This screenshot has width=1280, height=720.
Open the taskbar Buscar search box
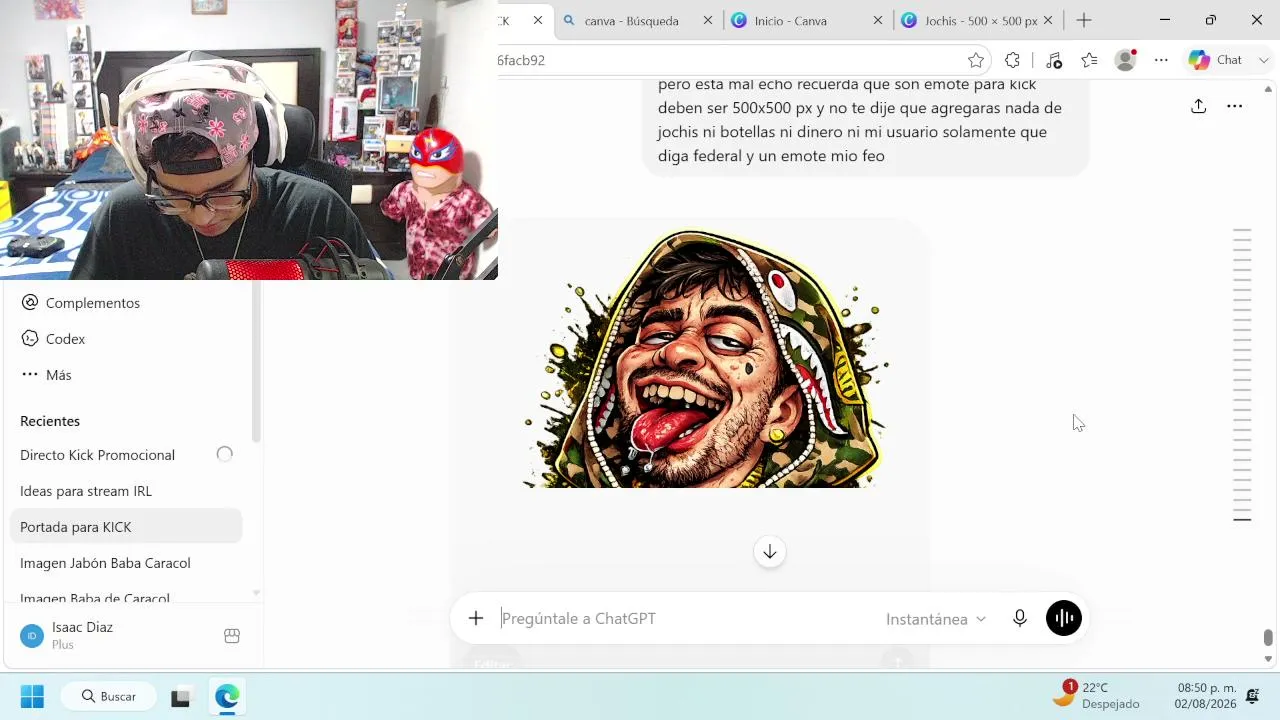(x=110, y=696)
